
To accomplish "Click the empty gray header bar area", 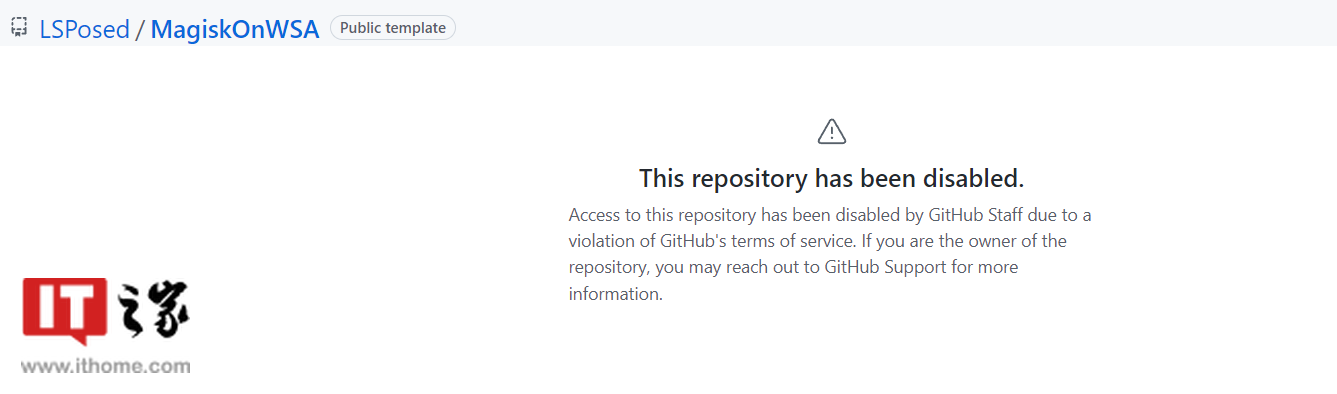I will 890,24.
